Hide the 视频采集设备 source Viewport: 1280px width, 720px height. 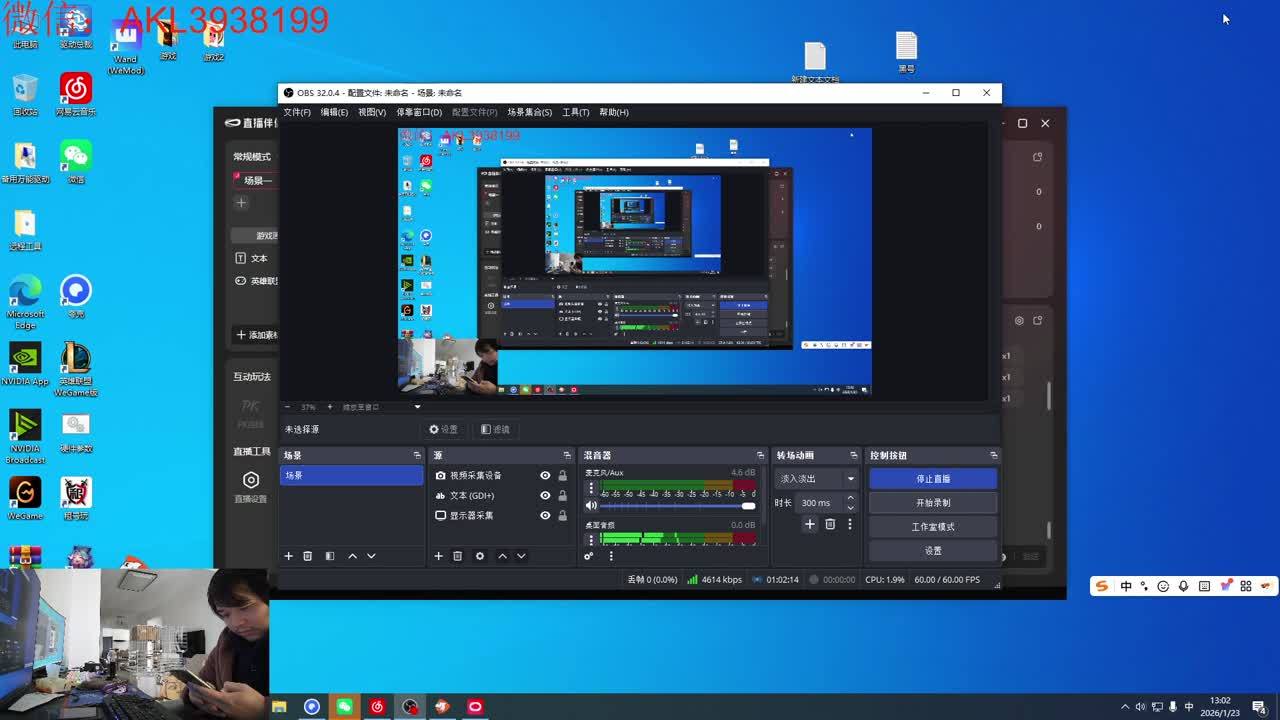(545, 476)
